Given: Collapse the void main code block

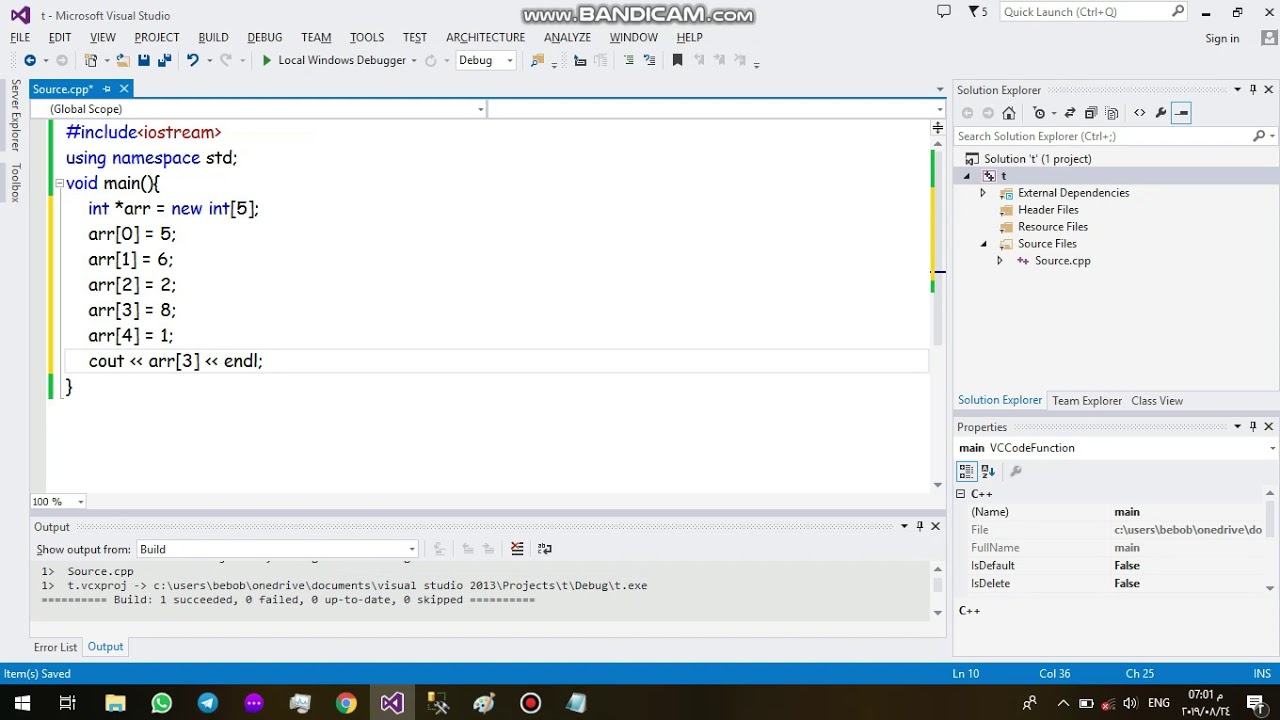Looking at the screenshot, I should pyautogui.click(x=59, y=183).
